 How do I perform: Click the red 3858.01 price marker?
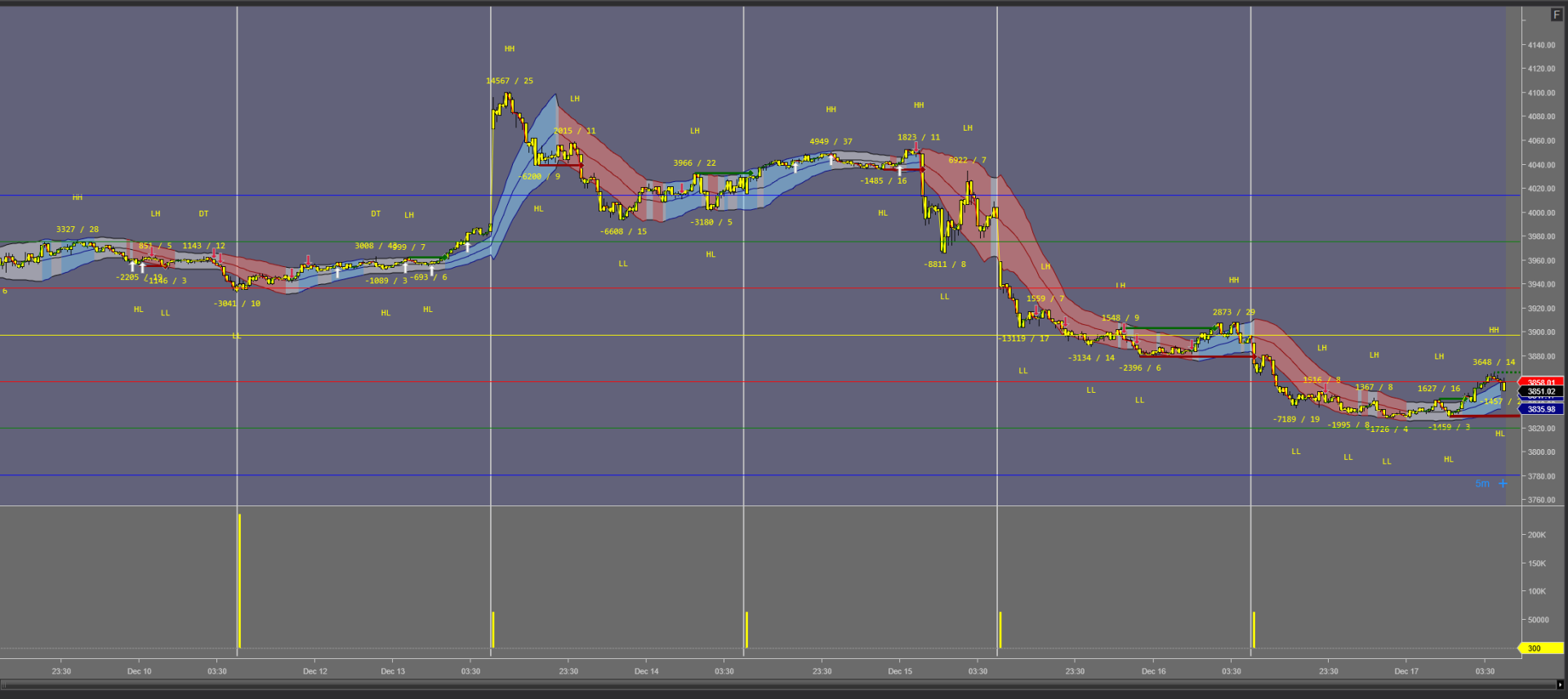pos(1541,382)
